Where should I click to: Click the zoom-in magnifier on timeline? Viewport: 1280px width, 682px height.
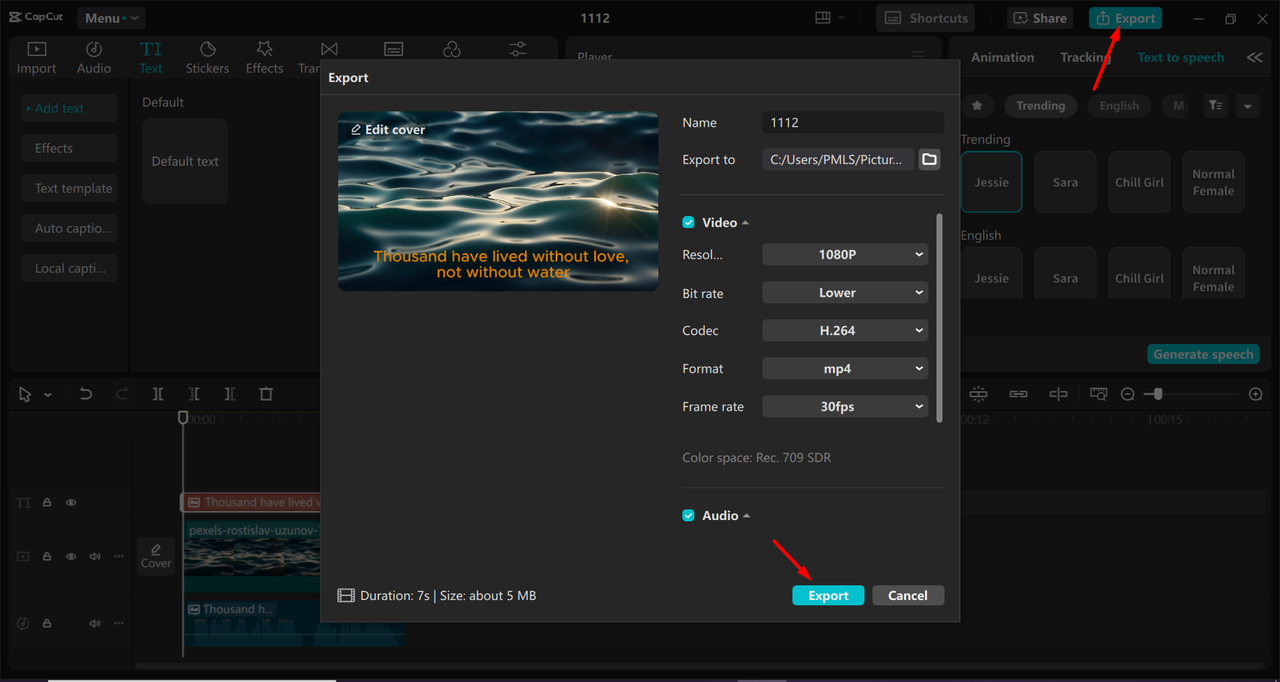tap(1256, 394)
